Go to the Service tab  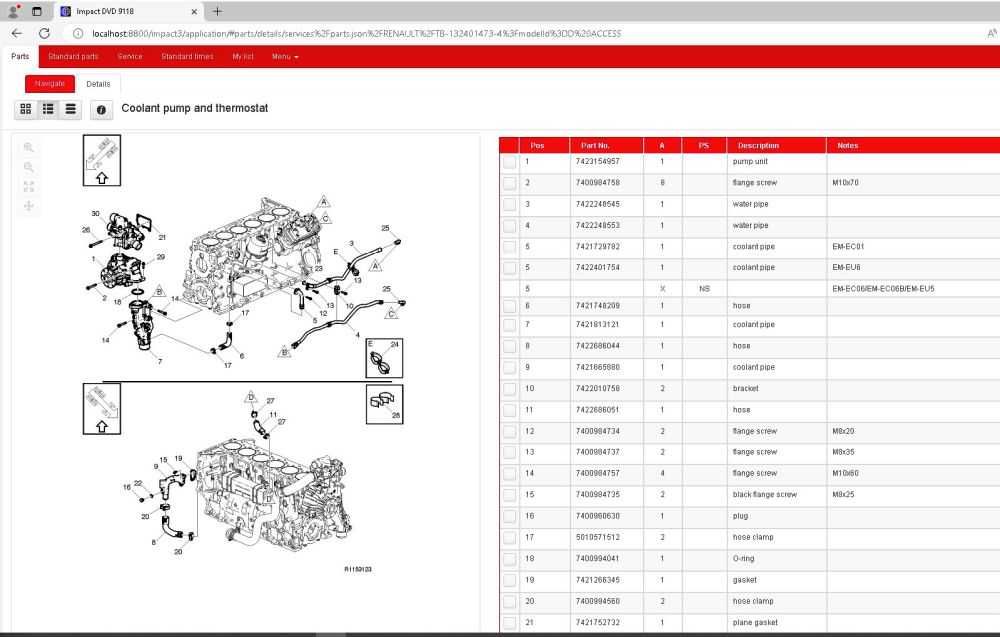[130, 57]
